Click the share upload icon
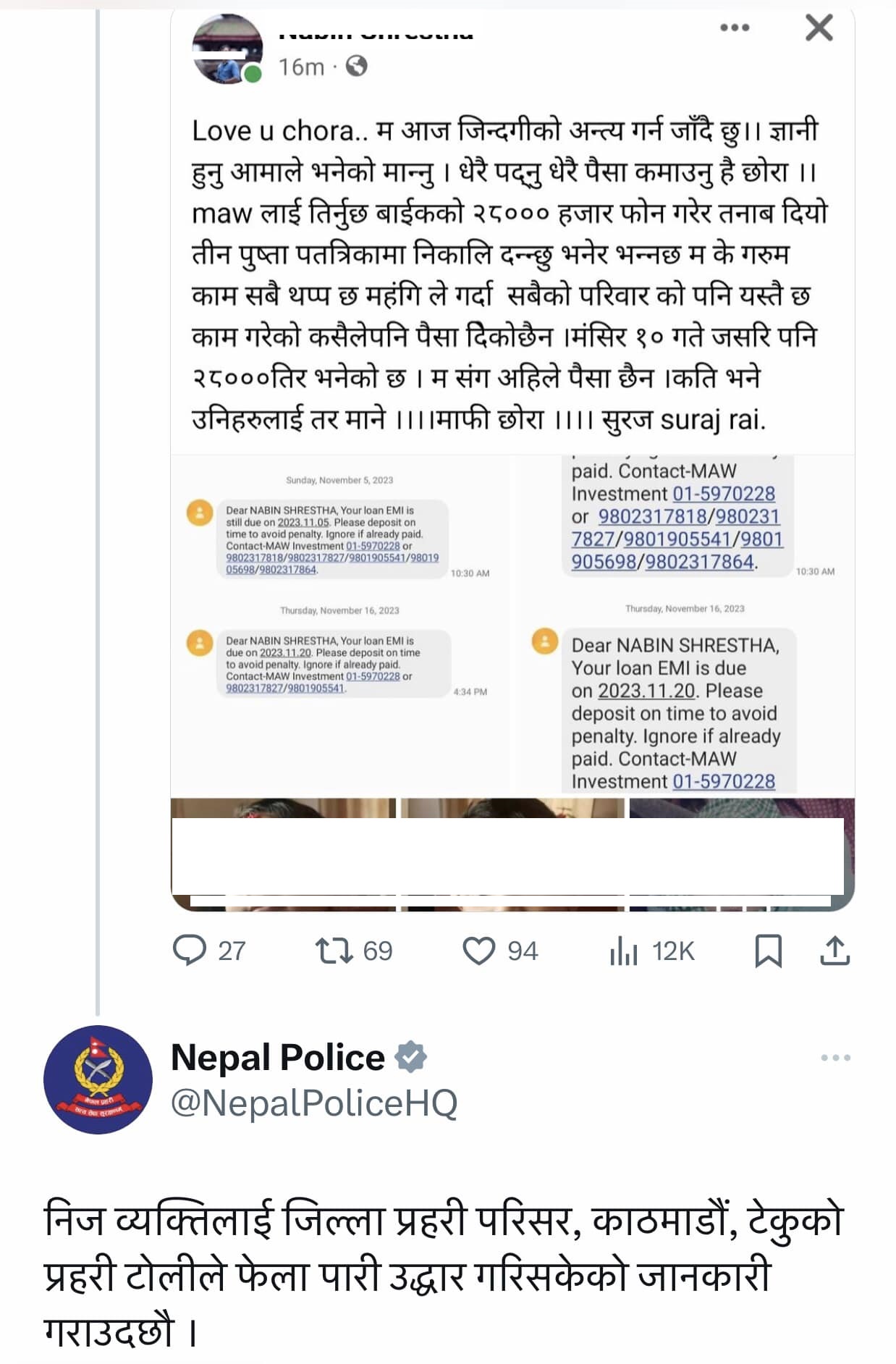The width and height of the screenshot is (896, 1364). point(834,951)
